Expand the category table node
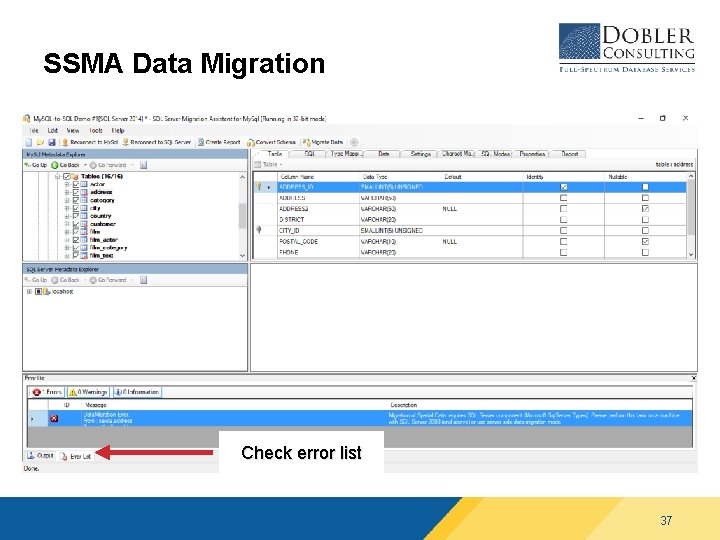 67,200
